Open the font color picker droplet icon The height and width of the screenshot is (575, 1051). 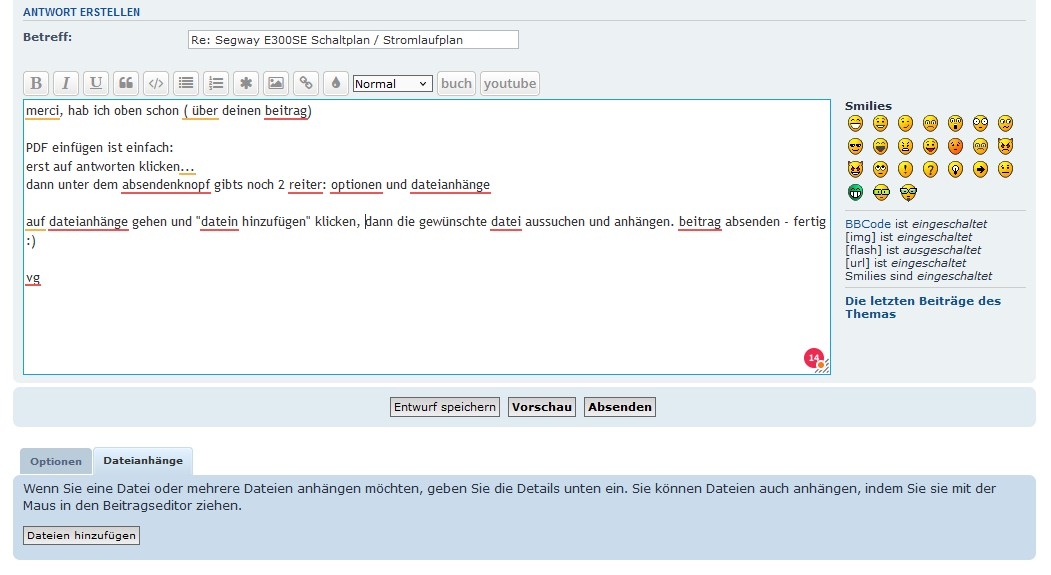tap(336, 83)
